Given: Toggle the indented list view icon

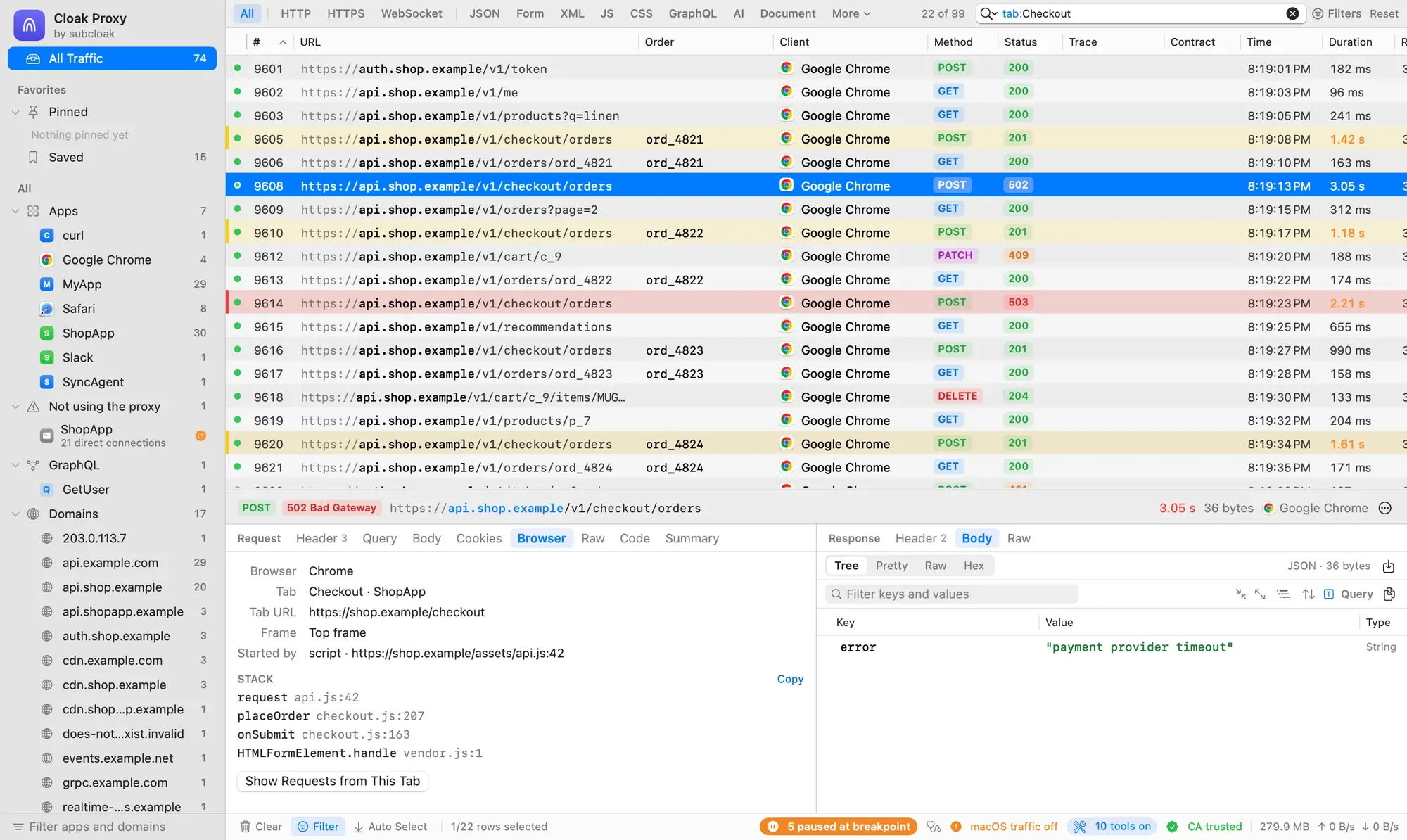Looking at the screenshot, I should point(1284,594).
